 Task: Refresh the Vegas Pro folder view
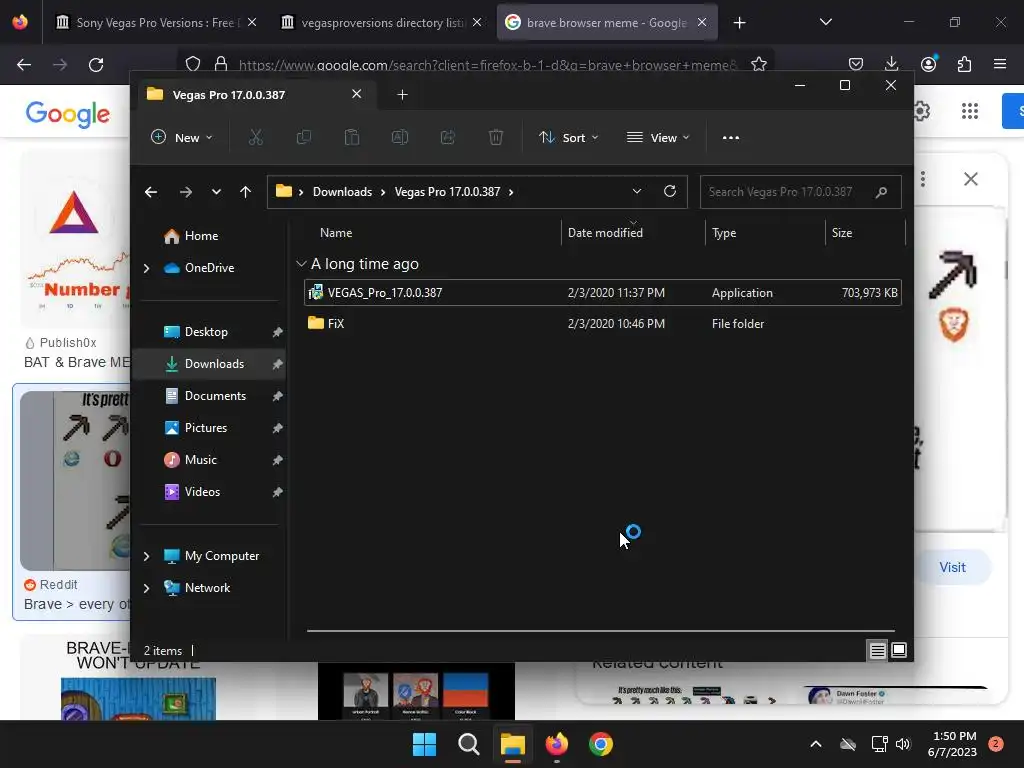669,191
